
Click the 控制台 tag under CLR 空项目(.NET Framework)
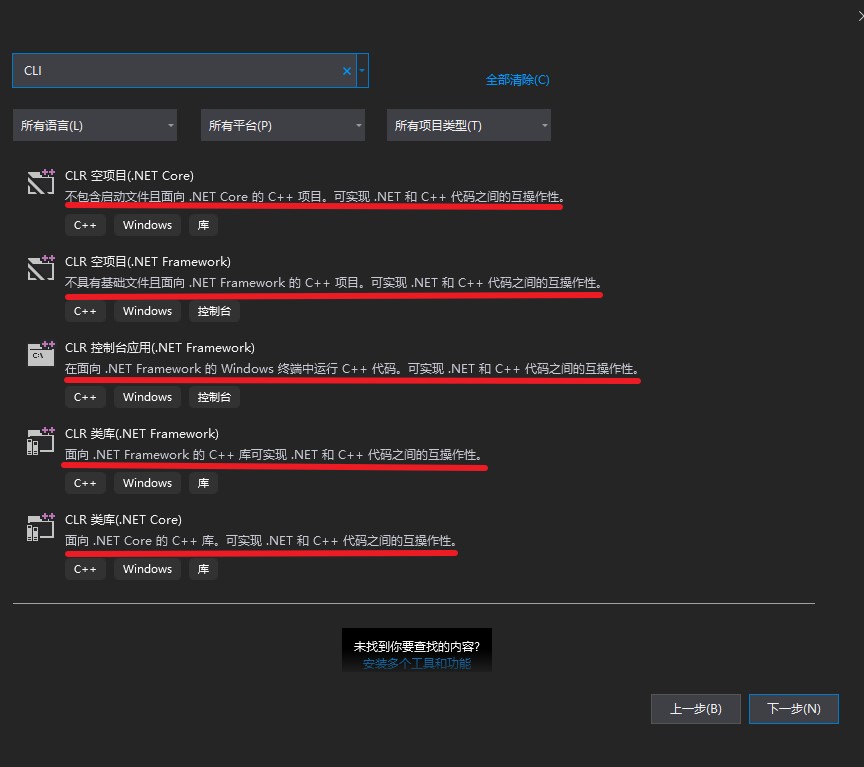point(213,310)
